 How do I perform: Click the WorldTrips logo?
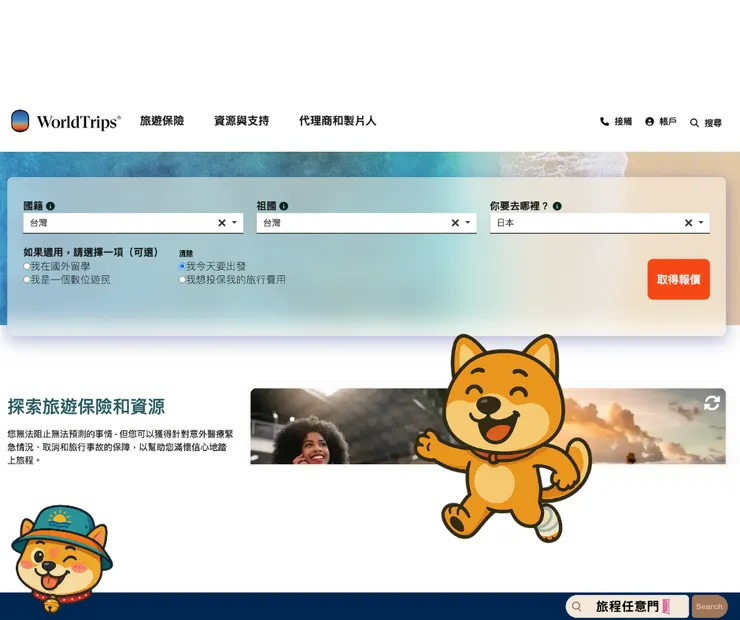66,121
